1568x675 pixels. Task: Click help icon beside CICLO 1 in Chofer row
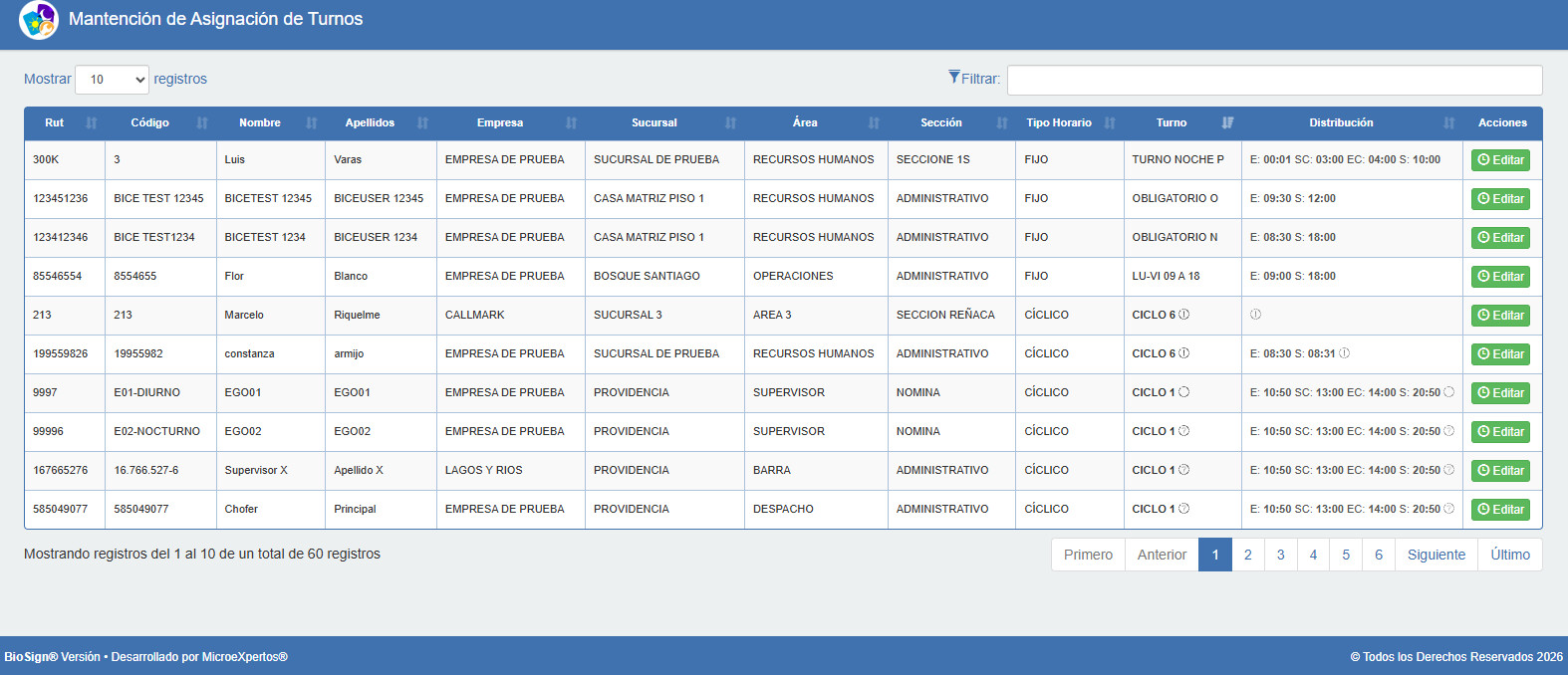click(1184, 509)
